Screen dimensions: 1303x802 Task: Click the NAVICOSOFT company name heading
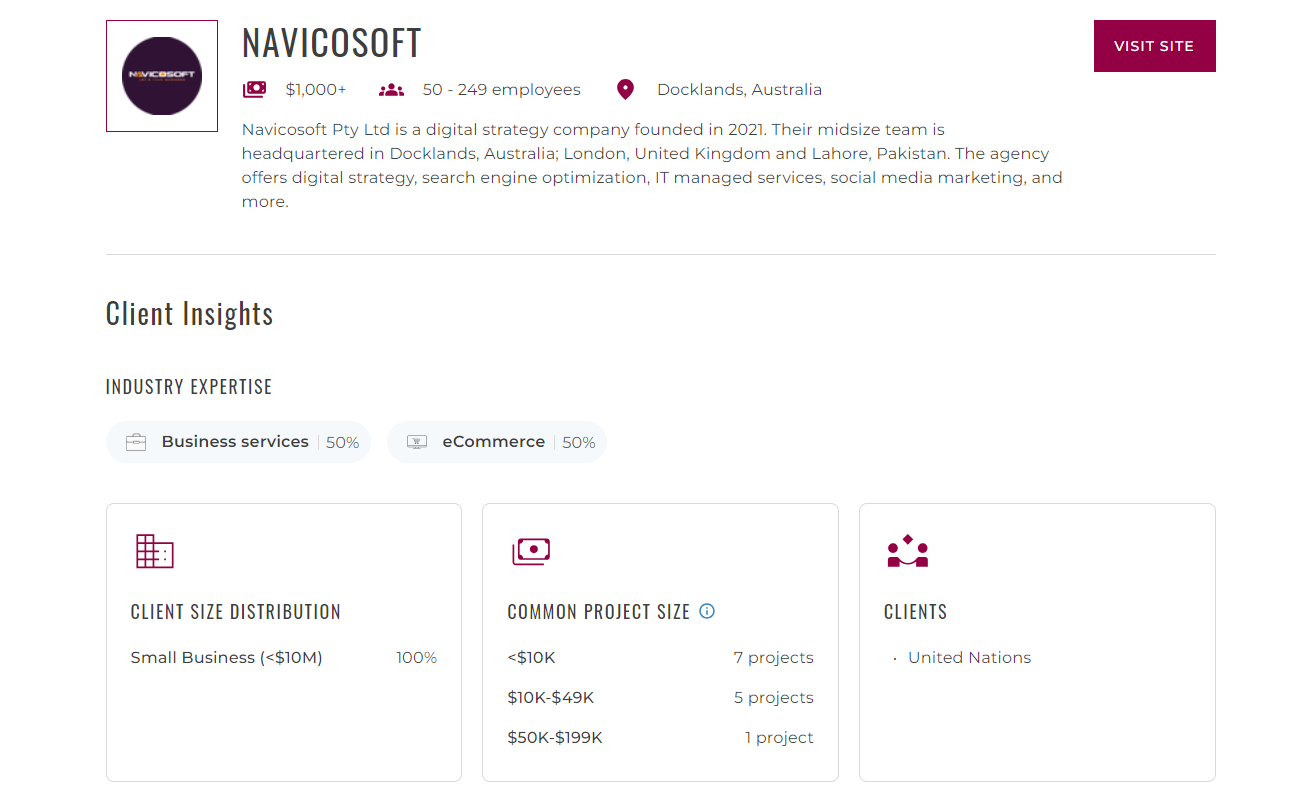[332, 43]
